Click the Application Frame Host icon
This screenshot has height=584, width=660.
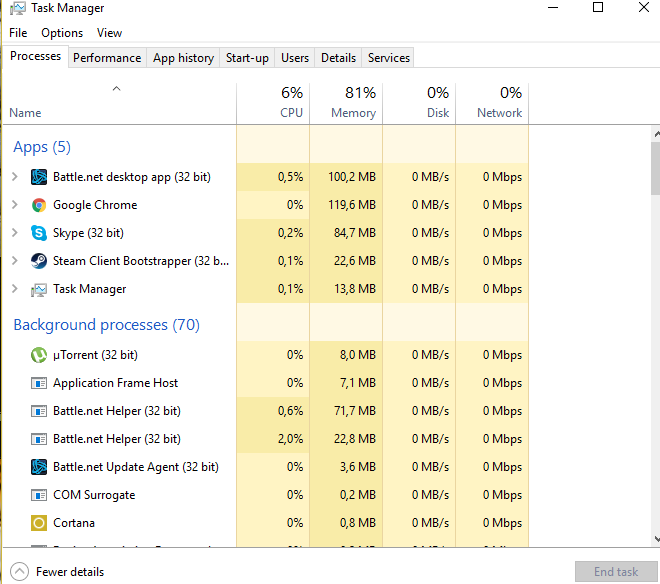pos(39,383)
